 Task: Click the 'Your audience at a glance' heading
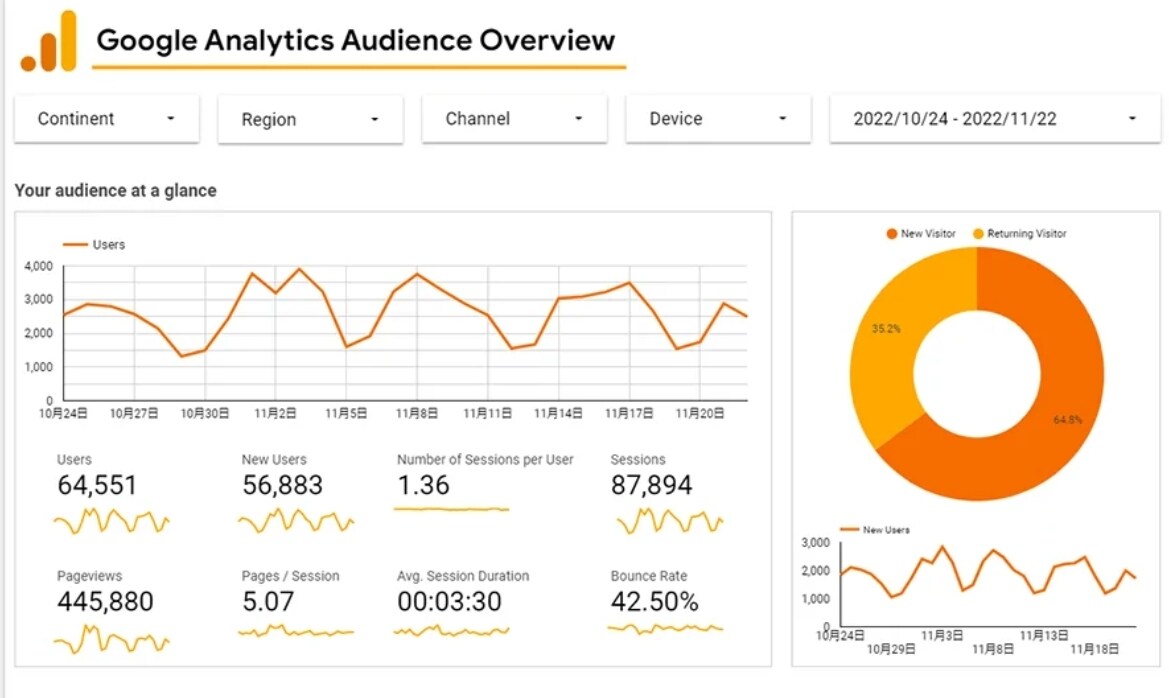point(116,191)
